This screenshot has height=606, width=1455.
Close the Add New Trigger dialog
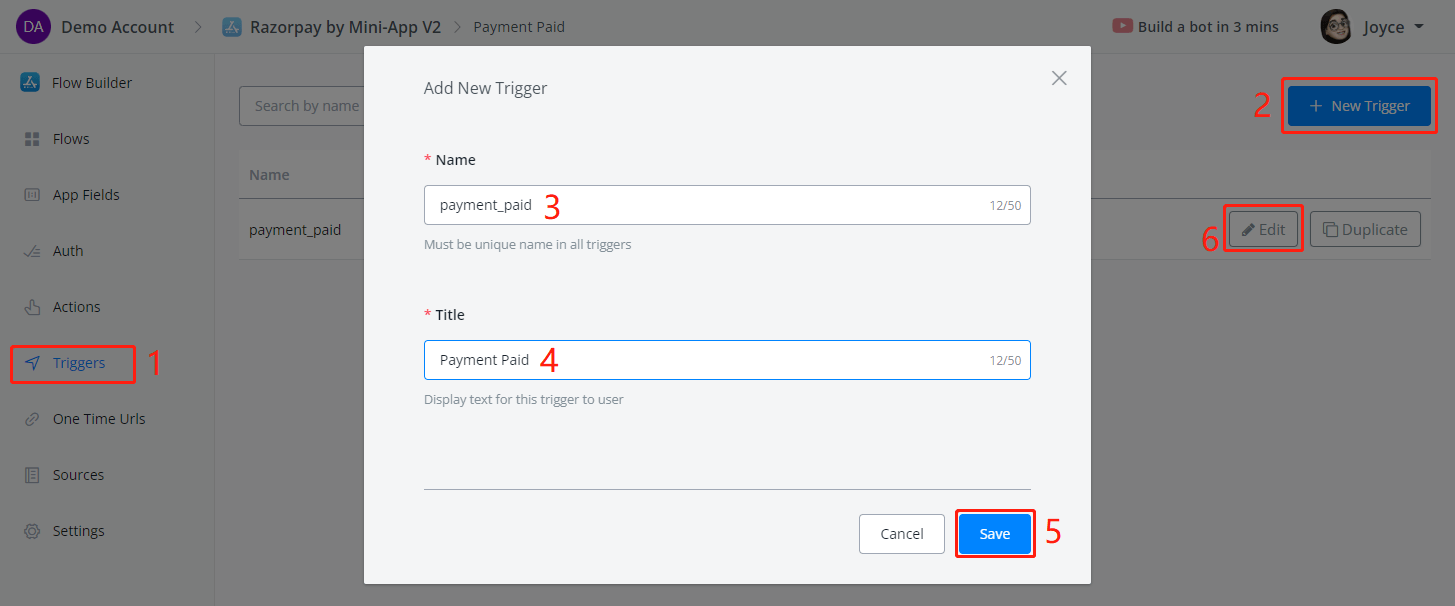(x=1059, y=78)
